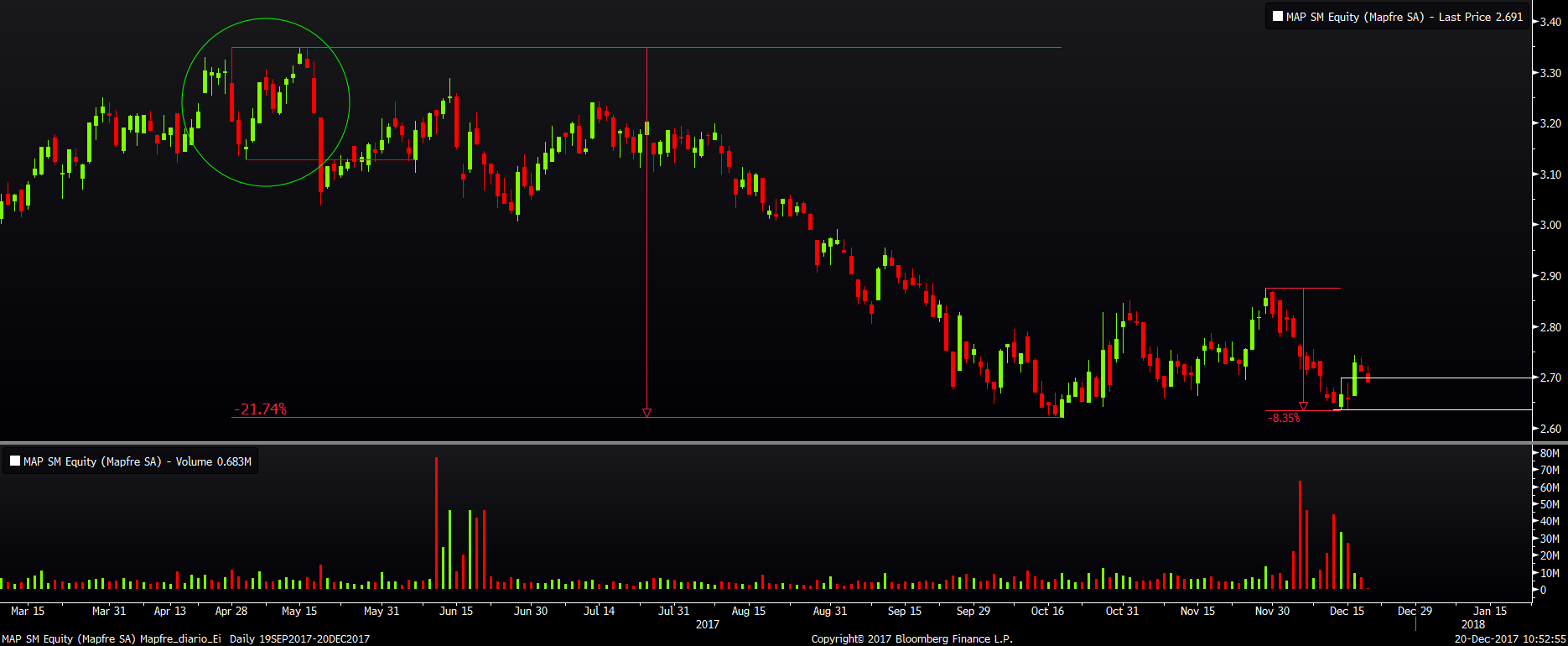This screenshot has height=646, width=1568.
Task: Click the 3.40 price axis label
Action: pos(1550,22)
